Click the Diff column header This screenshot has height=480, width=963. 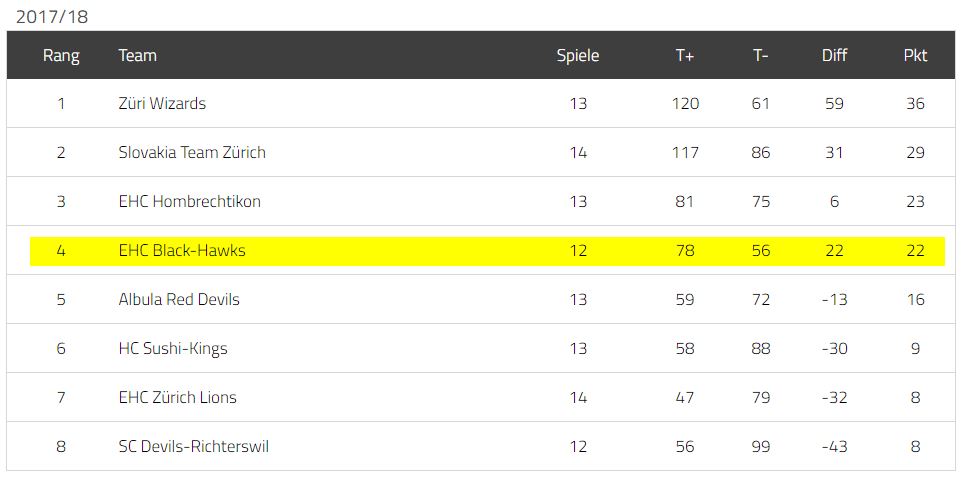click(834, 56)
